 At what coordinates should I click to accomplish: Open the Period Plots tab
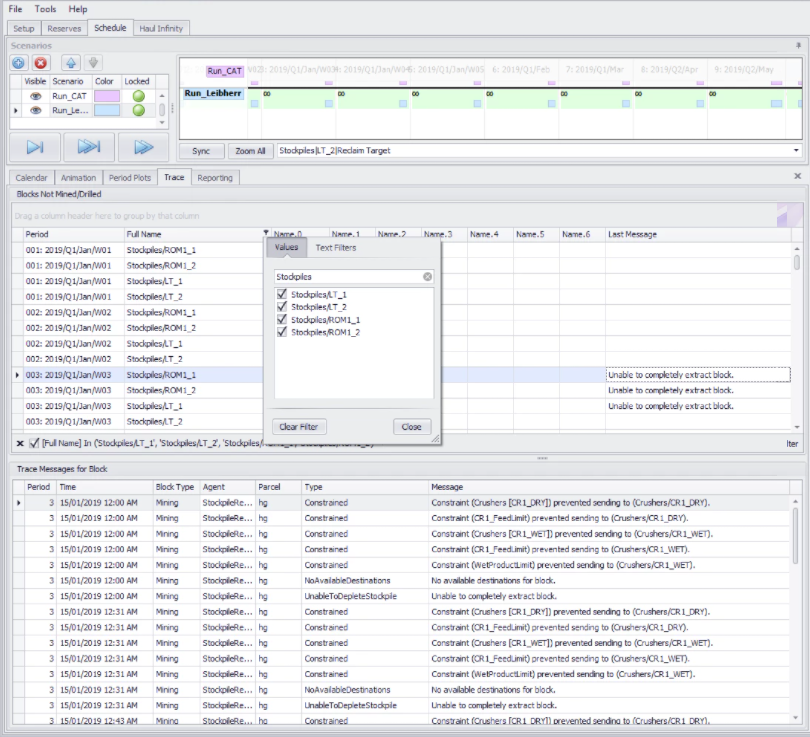point(131,178)
